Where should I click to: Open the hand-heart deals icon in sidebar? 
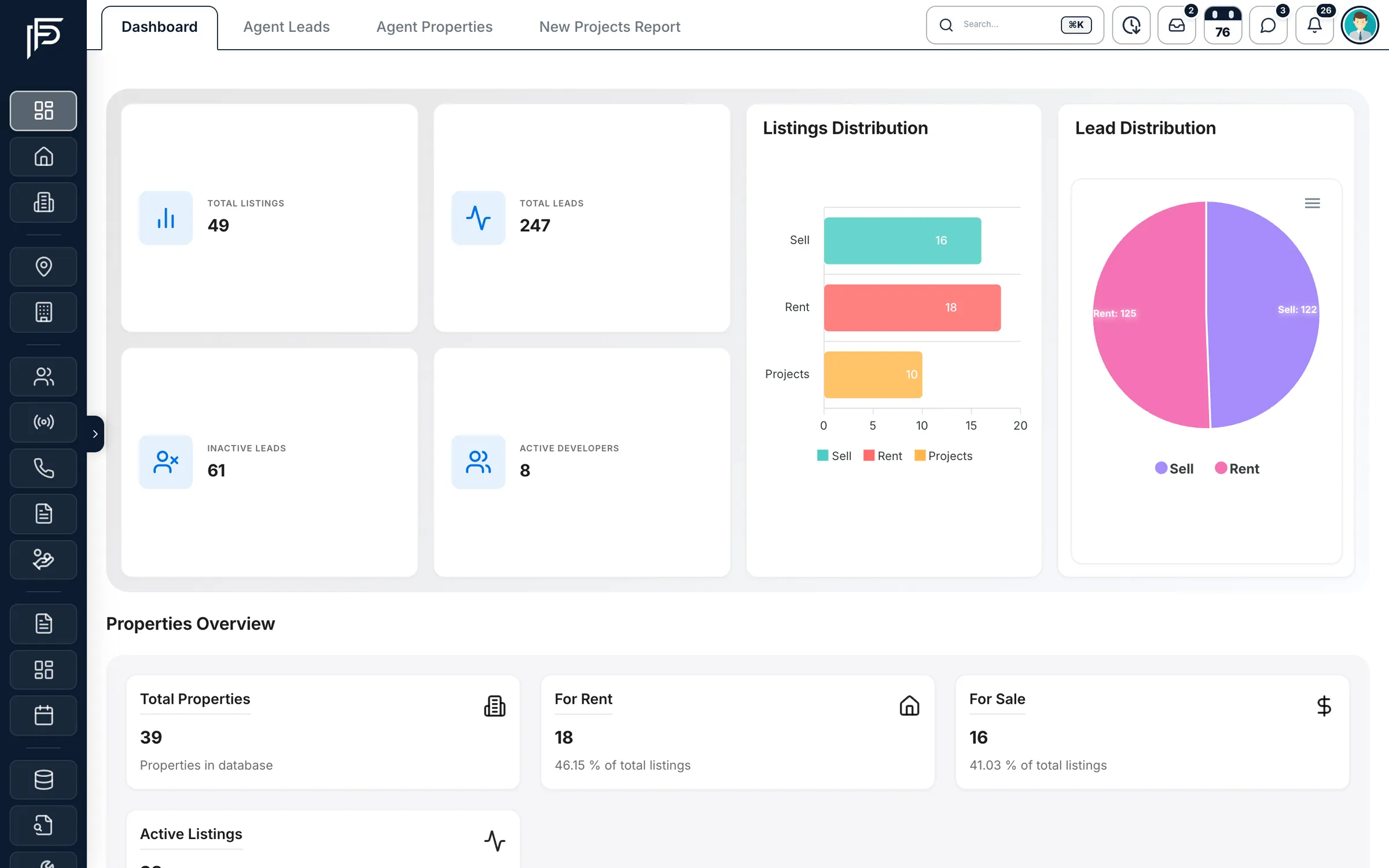pyautogui.click(x=43, y=559)
